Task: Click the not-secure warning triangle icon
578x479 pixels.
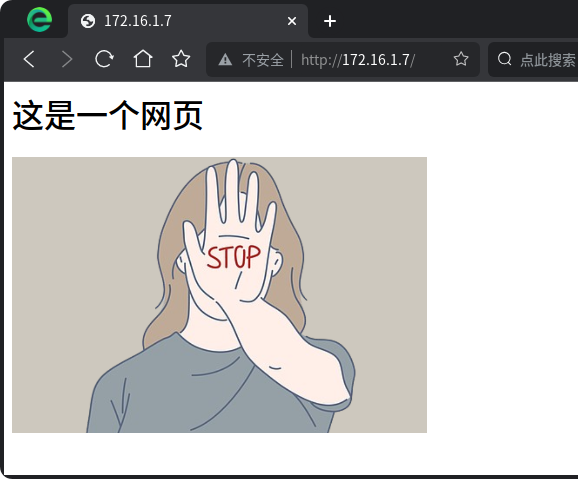Action: [225, 59]
